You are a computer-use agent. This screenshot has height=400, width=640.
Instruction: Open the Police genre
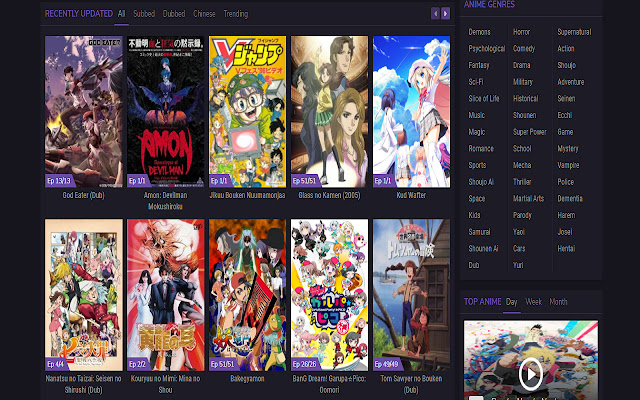(565, 182)
